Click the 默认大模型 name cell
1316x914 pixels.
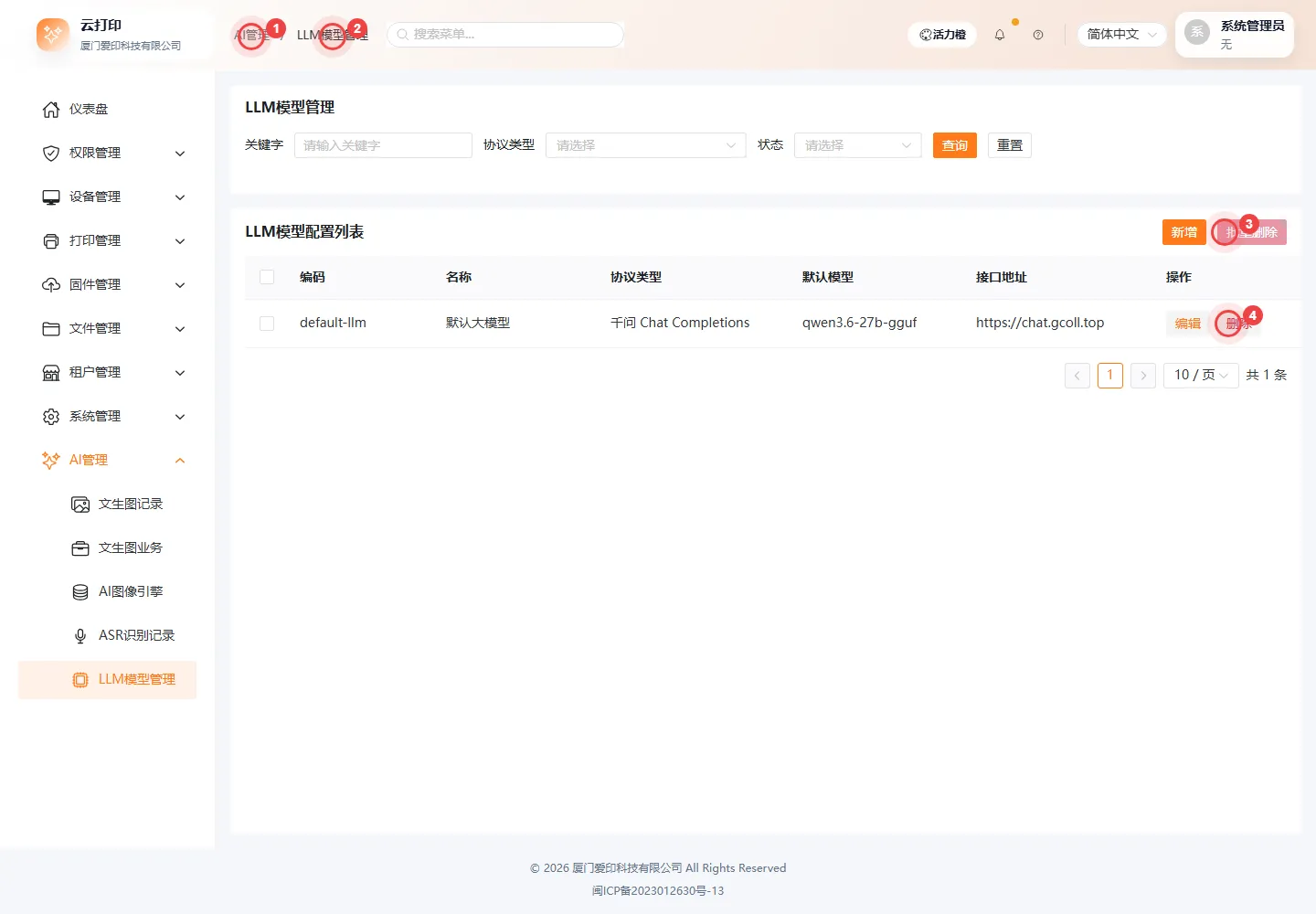(x=478, y=323)
